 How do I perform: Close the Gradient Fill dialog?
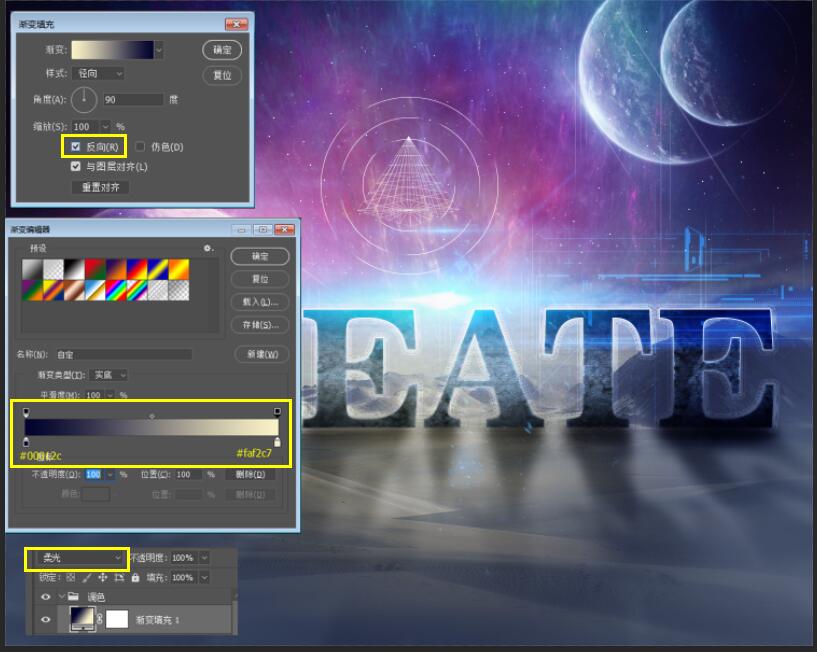click(236, 24)
